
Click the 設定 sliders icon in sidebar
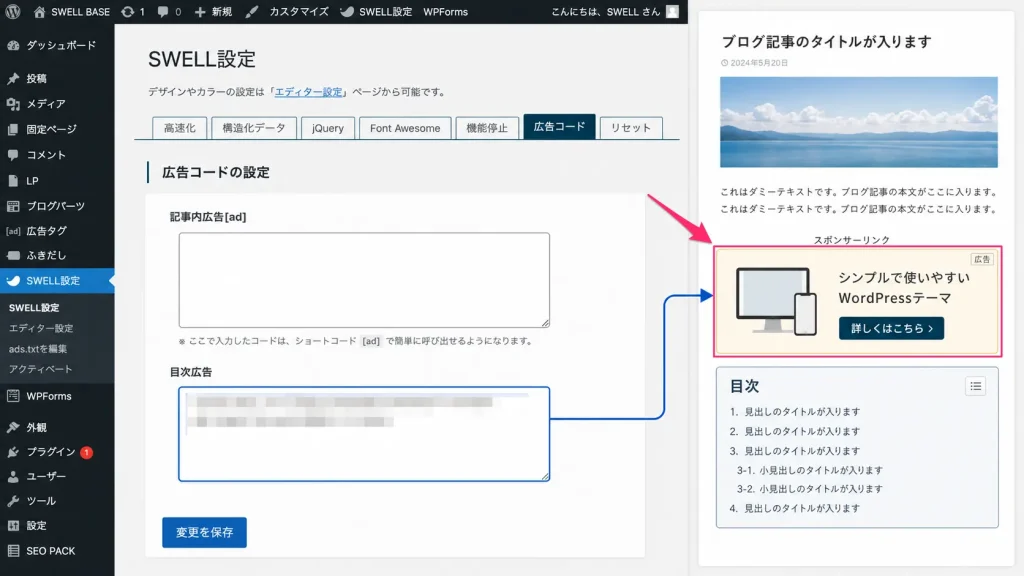point(13,526)
